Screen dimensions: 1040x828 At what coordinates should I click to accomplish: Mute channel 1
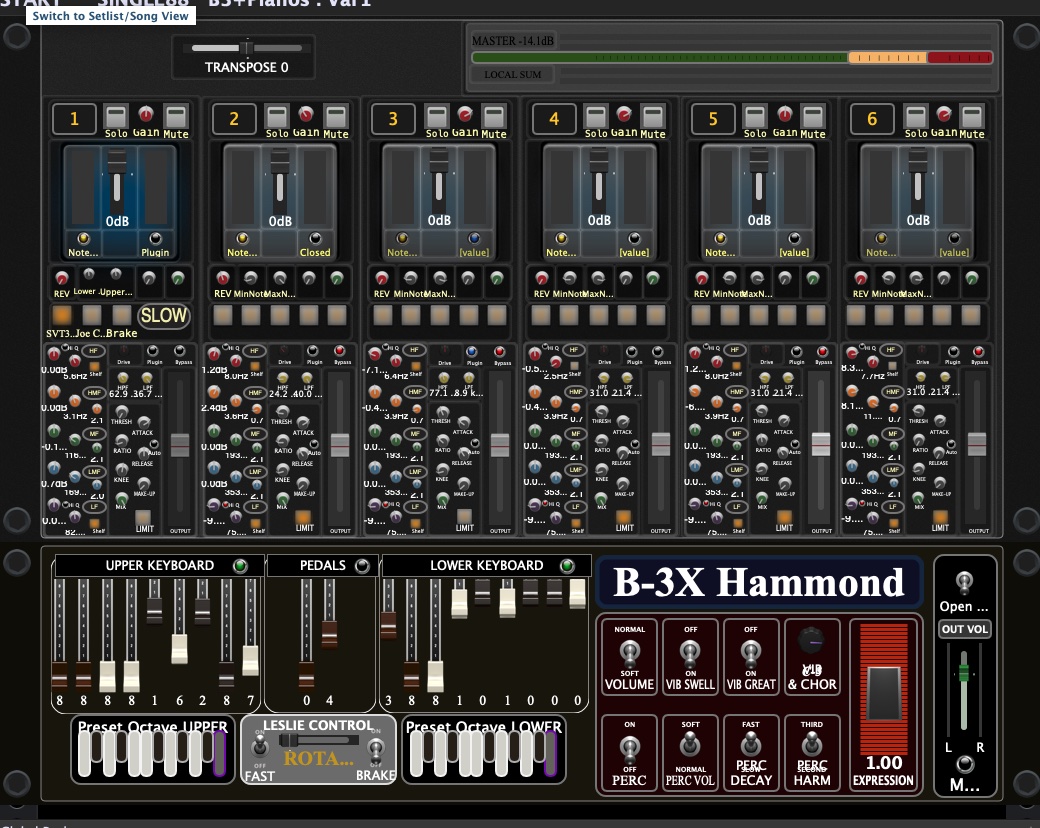point(176,117)
